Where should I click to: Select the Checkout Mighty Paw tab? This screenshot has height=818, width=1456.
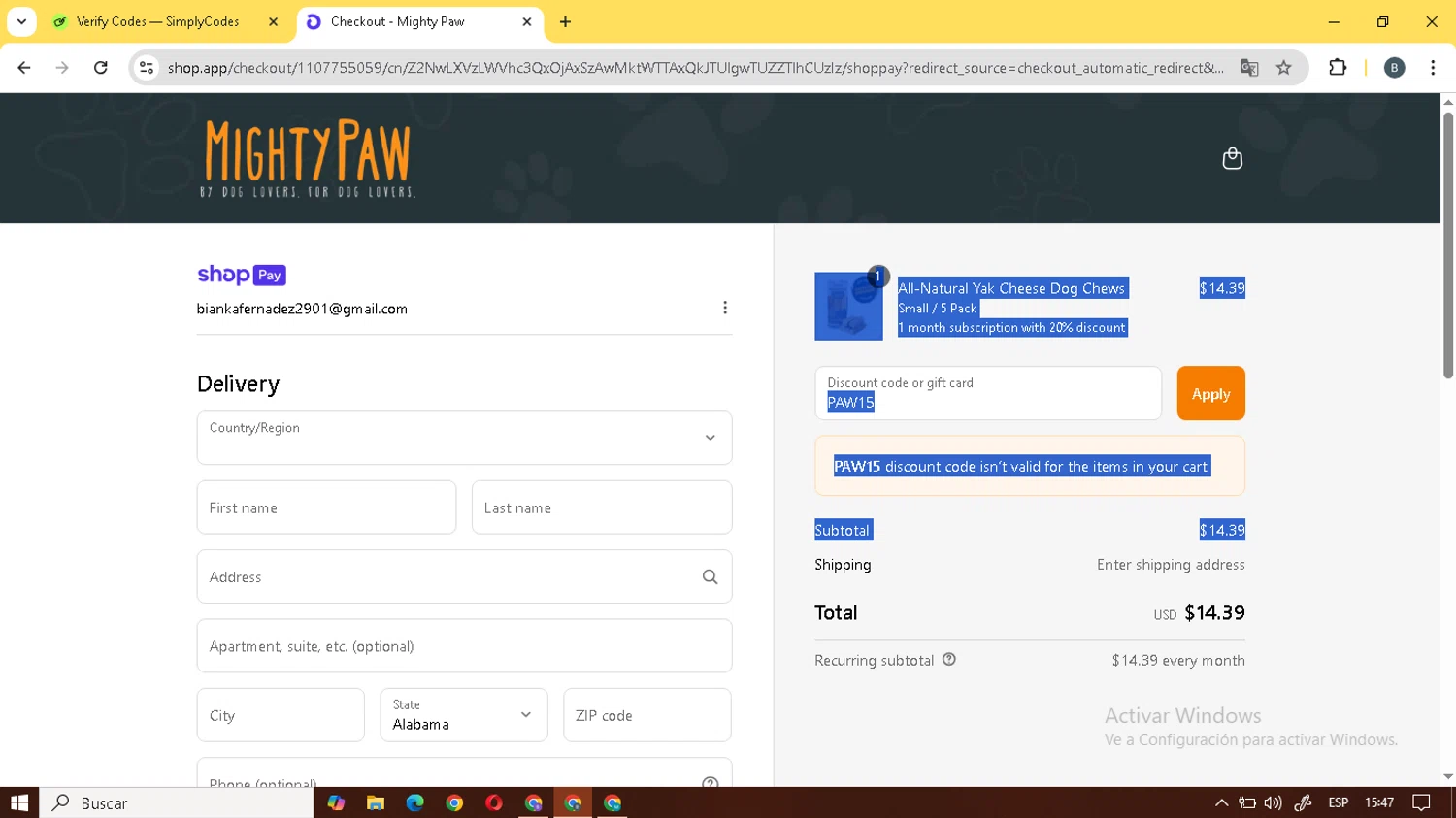[x=417, y=21]
